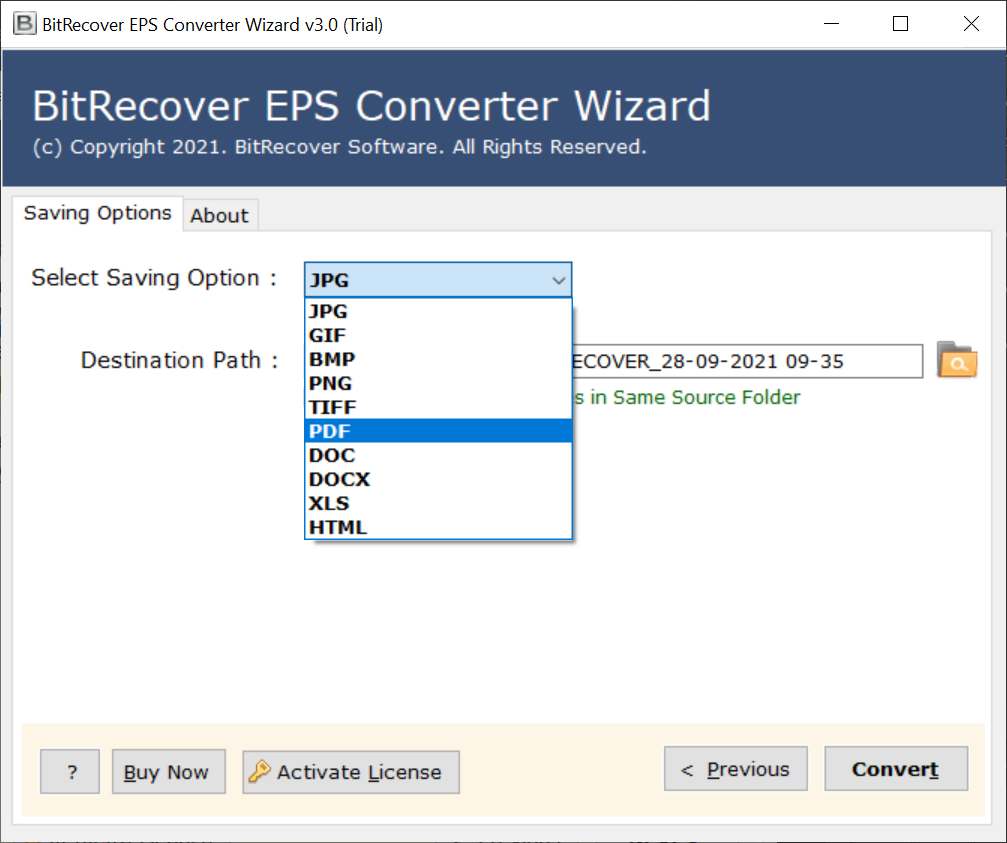Open help with the question mark button
This screenshot has width=1007, height=843.
pos(70,772)
